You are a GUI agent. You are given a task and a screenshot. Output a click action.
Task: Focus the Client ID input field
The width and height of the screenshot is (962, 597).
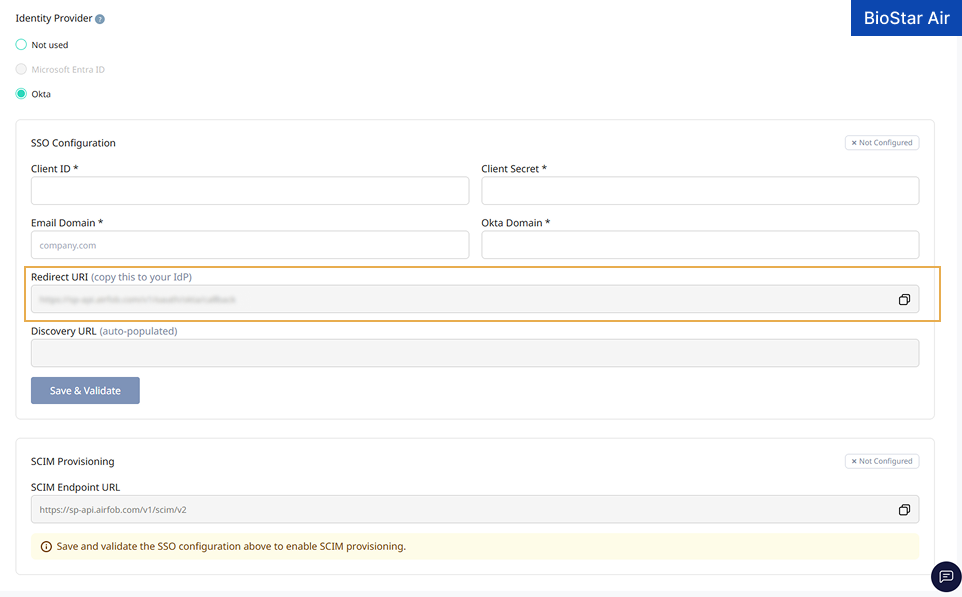(250, 191)
